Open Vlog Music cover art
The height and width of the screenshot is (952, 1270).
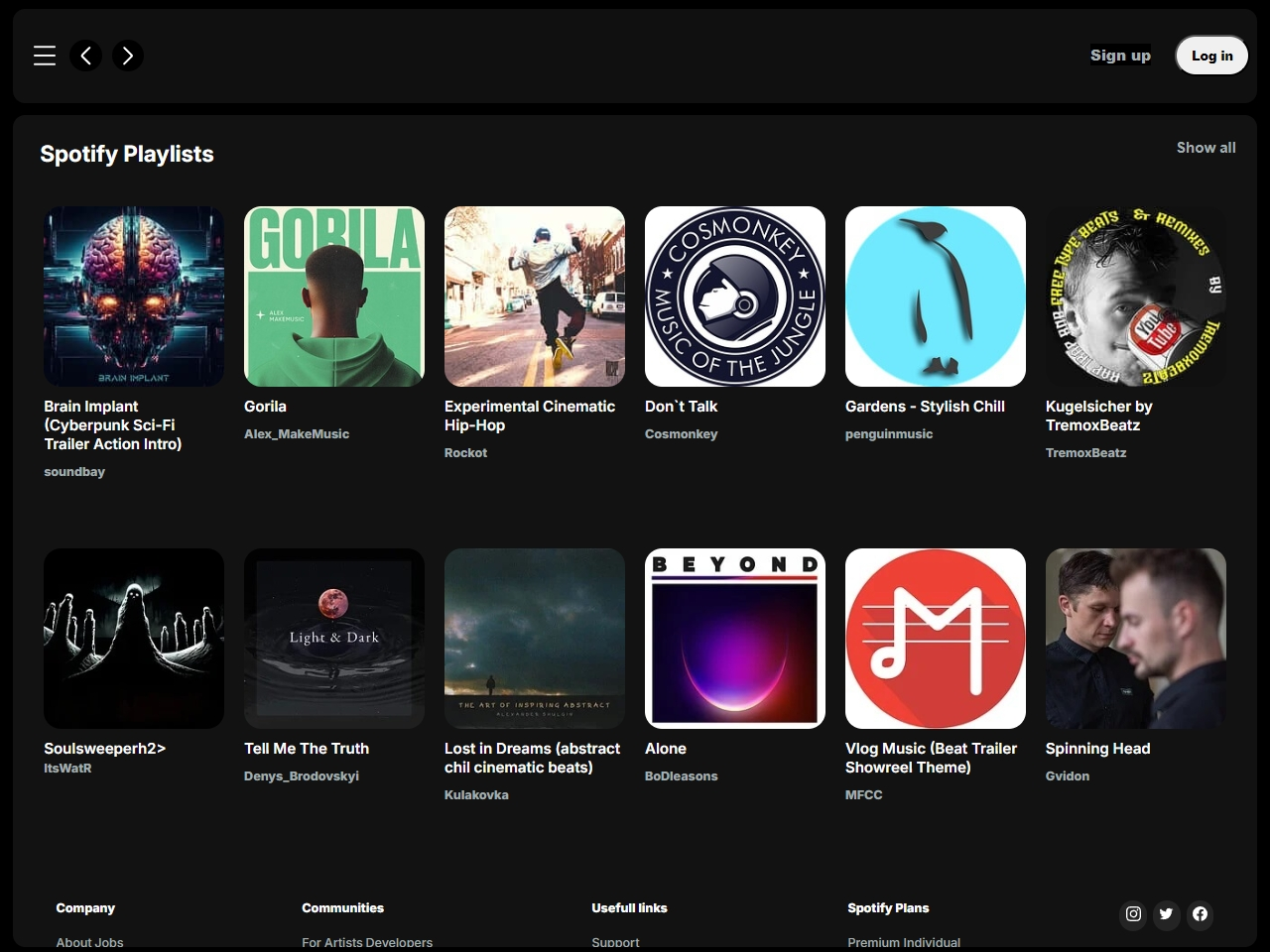click(x=936, y=639)
